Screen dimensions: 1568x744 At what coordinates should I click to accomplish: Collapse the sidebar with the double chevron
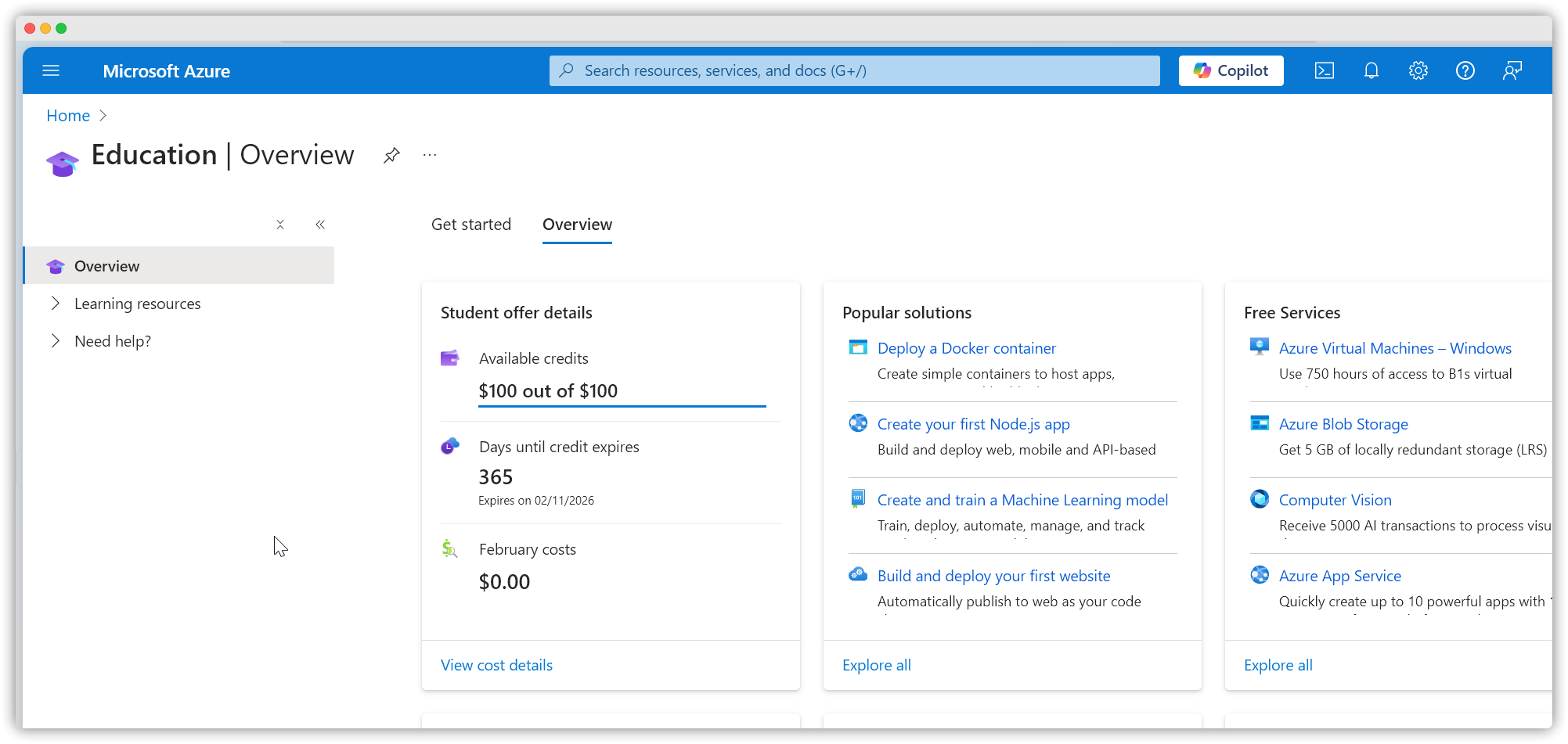(320, 225)
